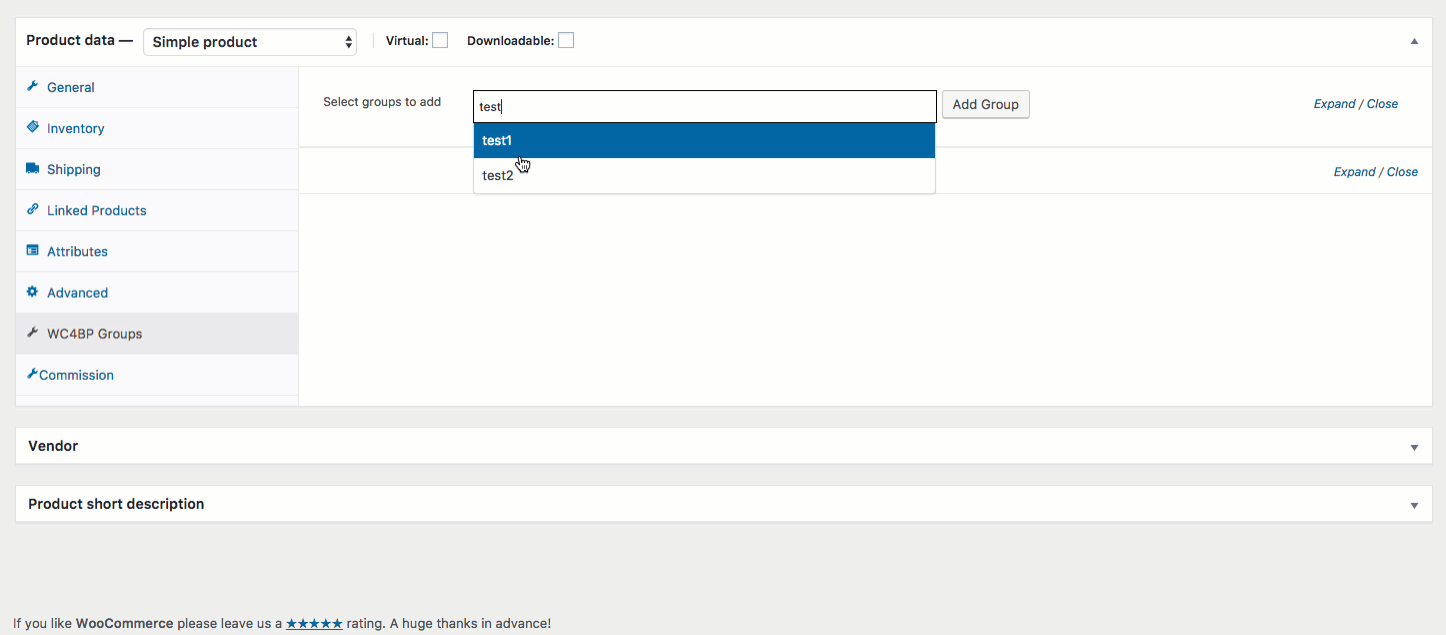Expand the Vendor panel

(1414, 447)
